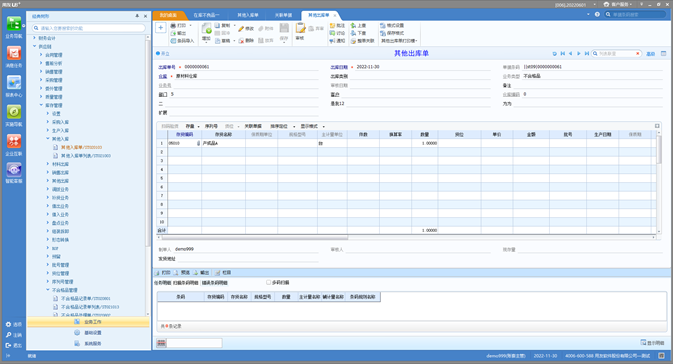673x364 pixels.
Task: Select the 系统服务 panel tab
Action: (x=88, y=343)
